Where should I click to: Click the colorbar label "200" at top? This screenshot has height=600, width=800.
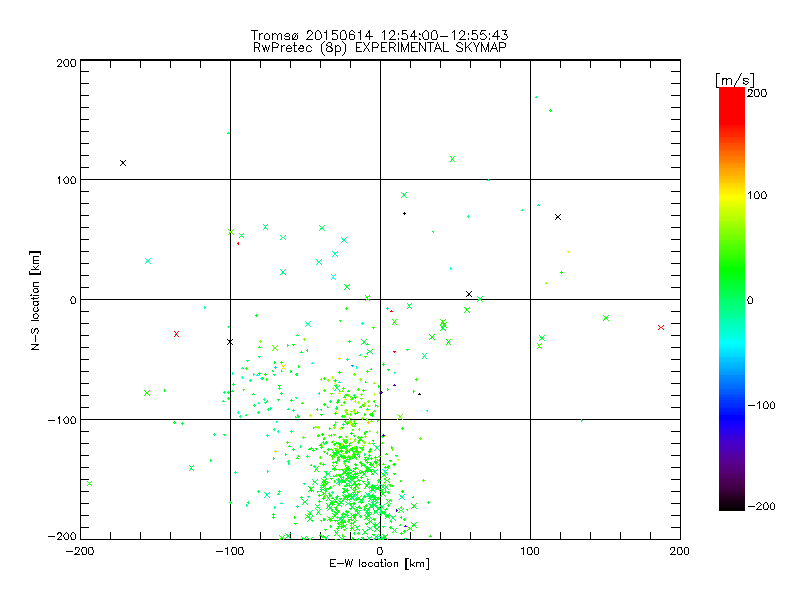757,93
